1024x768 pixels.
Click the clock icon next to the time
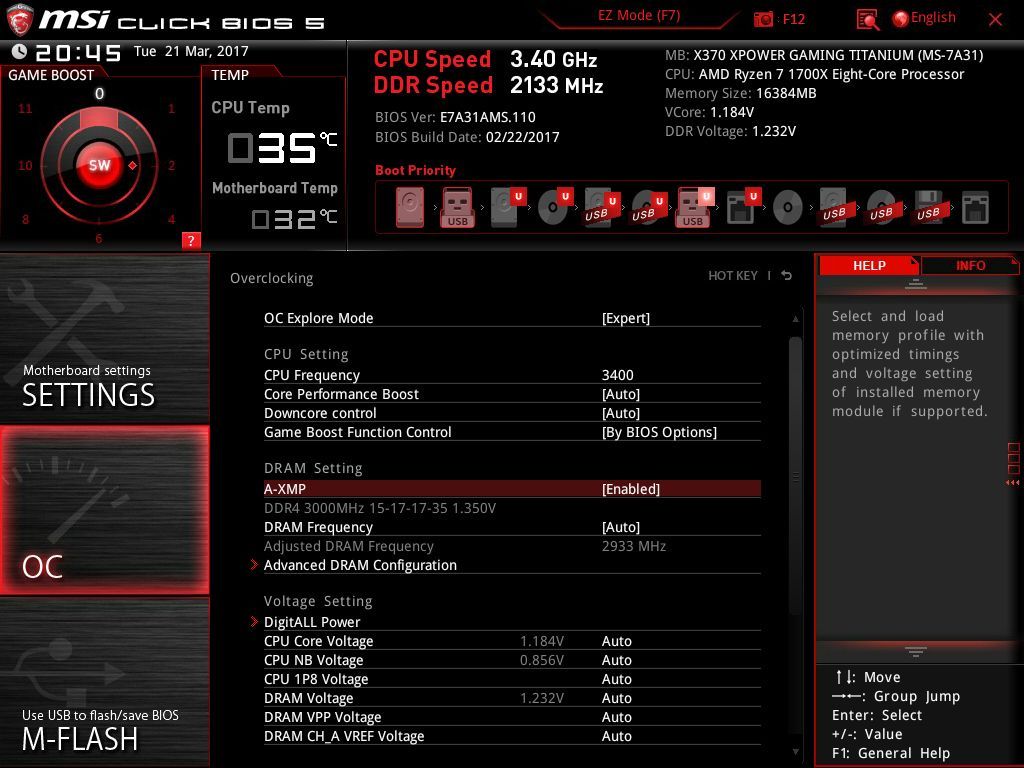coord(19,52)
